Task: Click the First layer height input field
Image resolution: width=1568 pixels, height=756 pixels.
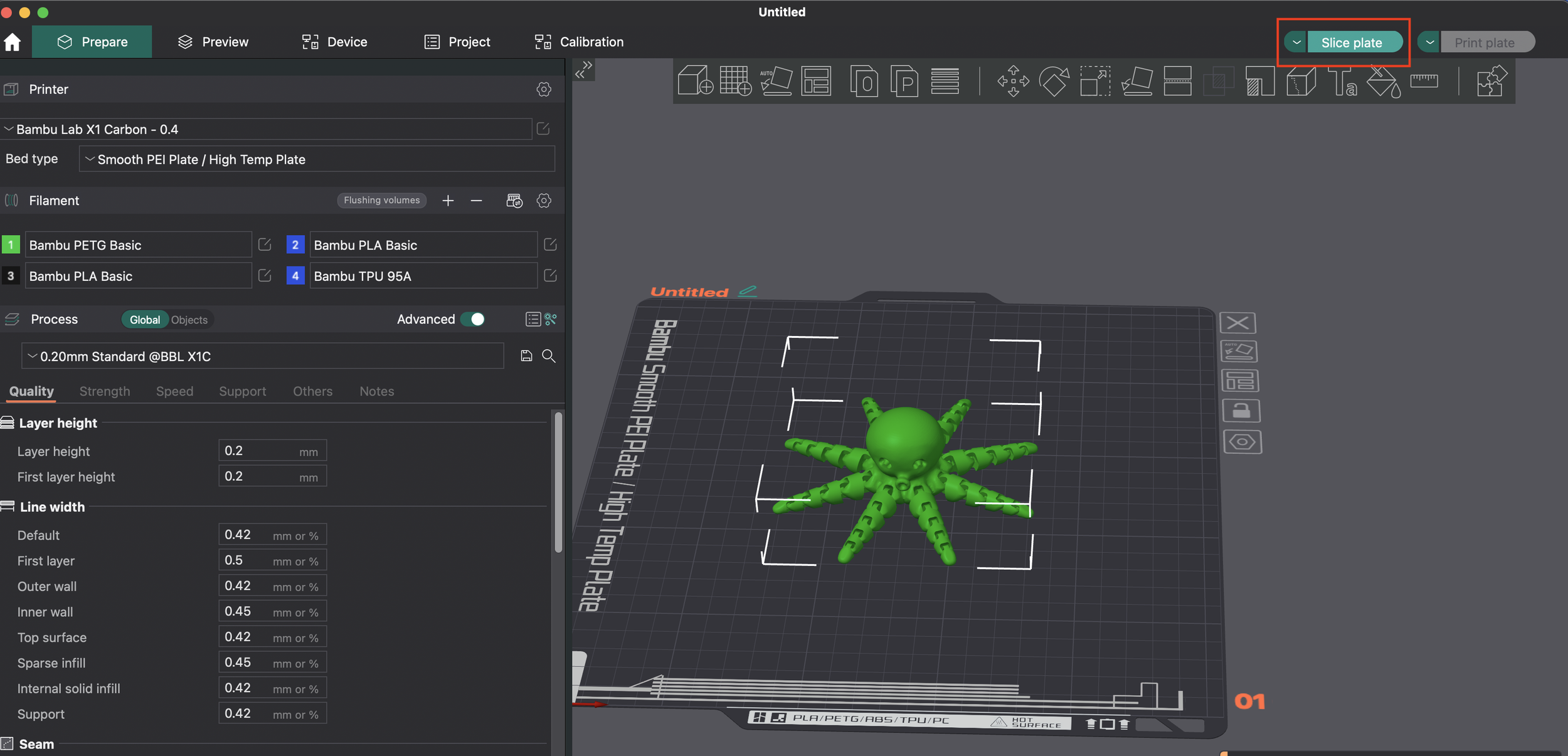Action: pos(272,476)
